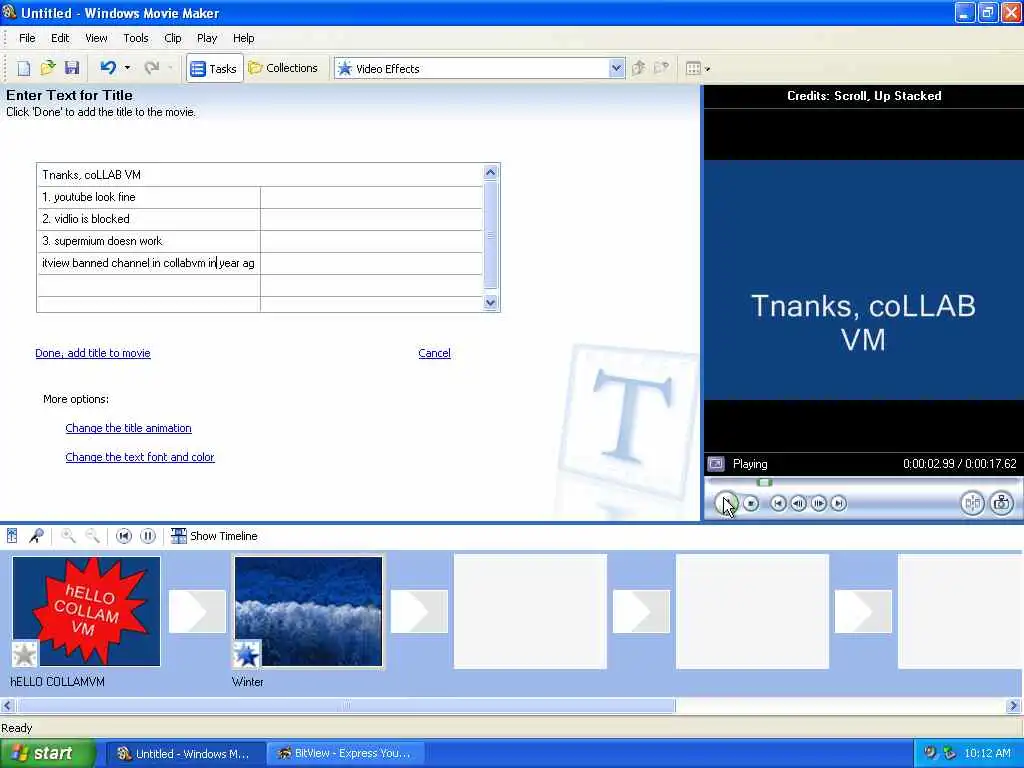Click the Save Project floppy icon

point(72,68)
